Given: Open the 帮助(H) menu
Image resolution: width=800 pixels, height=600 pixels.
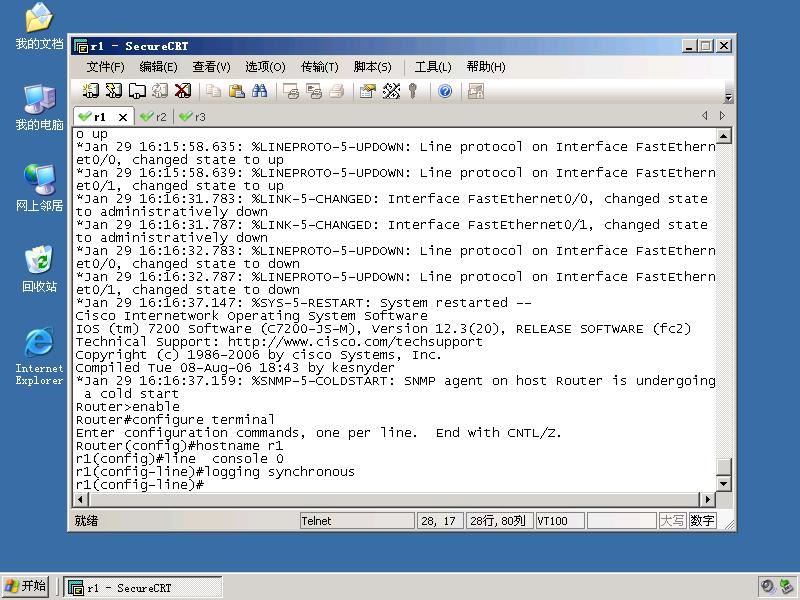Looking at the screenshot, I should (x=486, y=67).
